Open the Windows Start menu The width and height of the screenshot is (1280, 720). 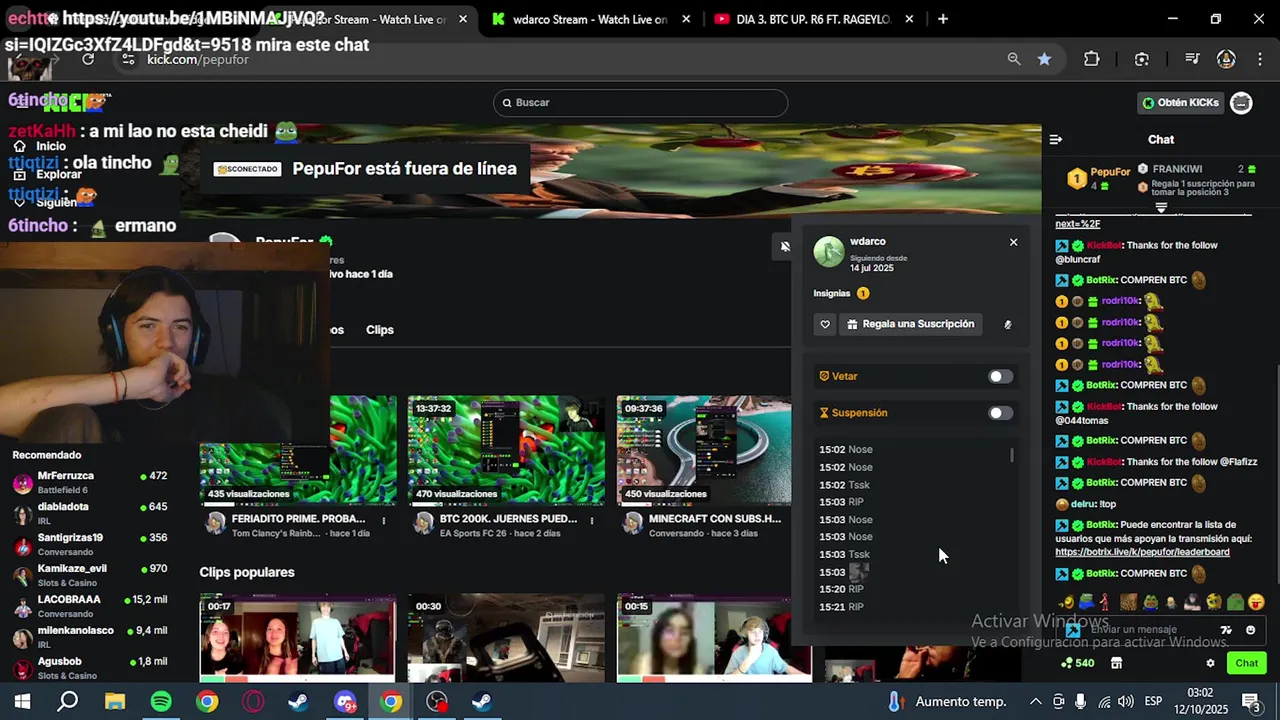coord(22,702)
